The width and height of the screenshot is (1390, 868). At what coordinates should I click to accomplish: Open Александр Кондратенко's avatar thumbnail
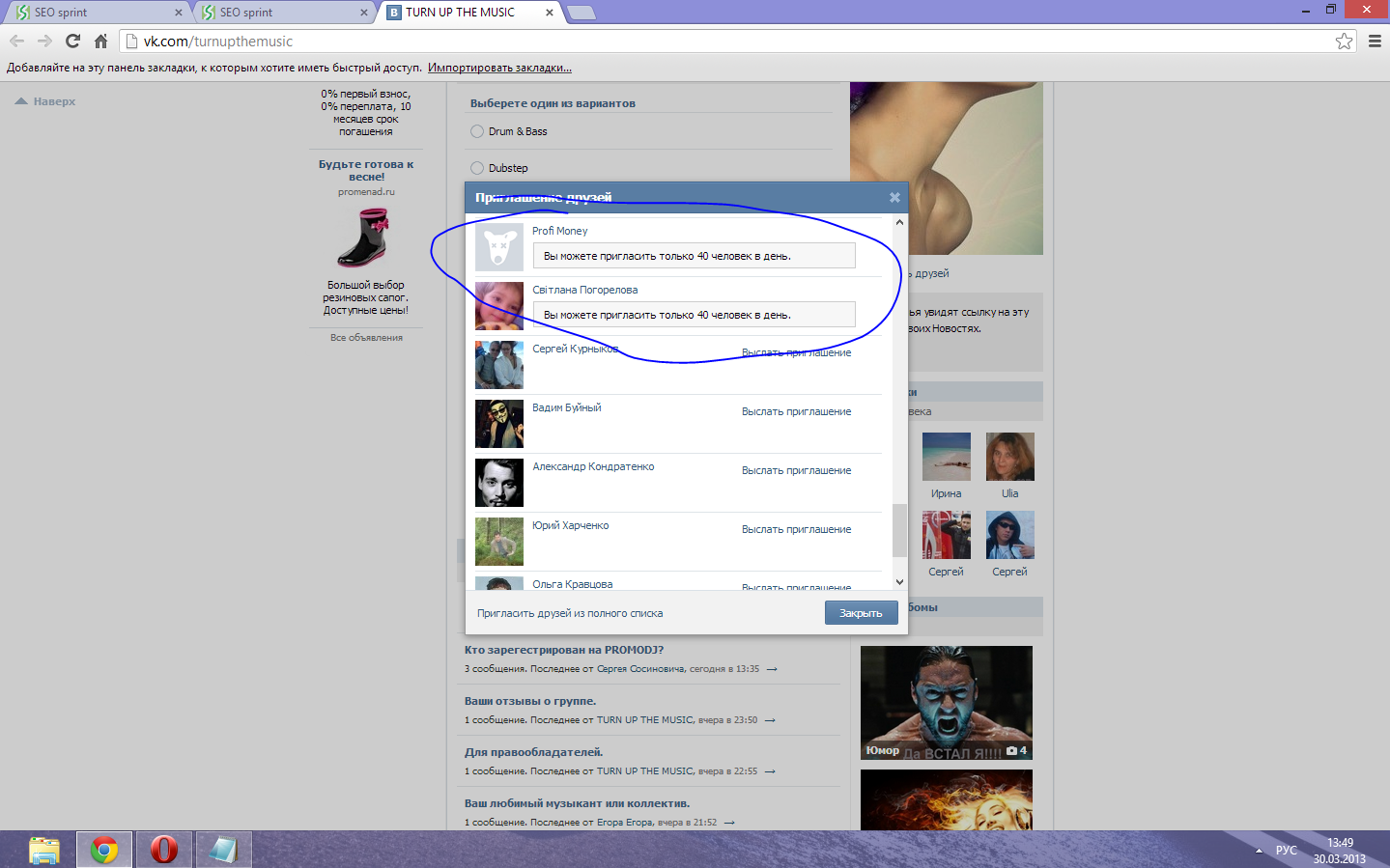pyautogui.click(x=499, y=483)
